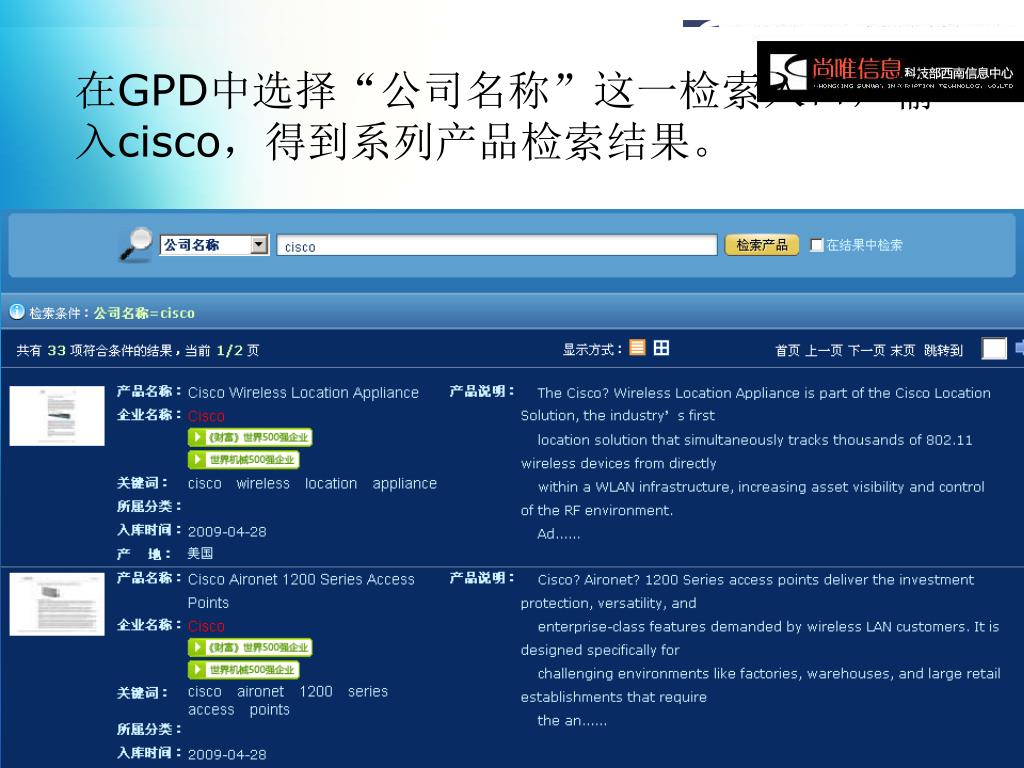The height and width of the screenshot is (768, 1024).
Task: Click 世界机械500强企业 badge in second result
Action: pos(244,669)
